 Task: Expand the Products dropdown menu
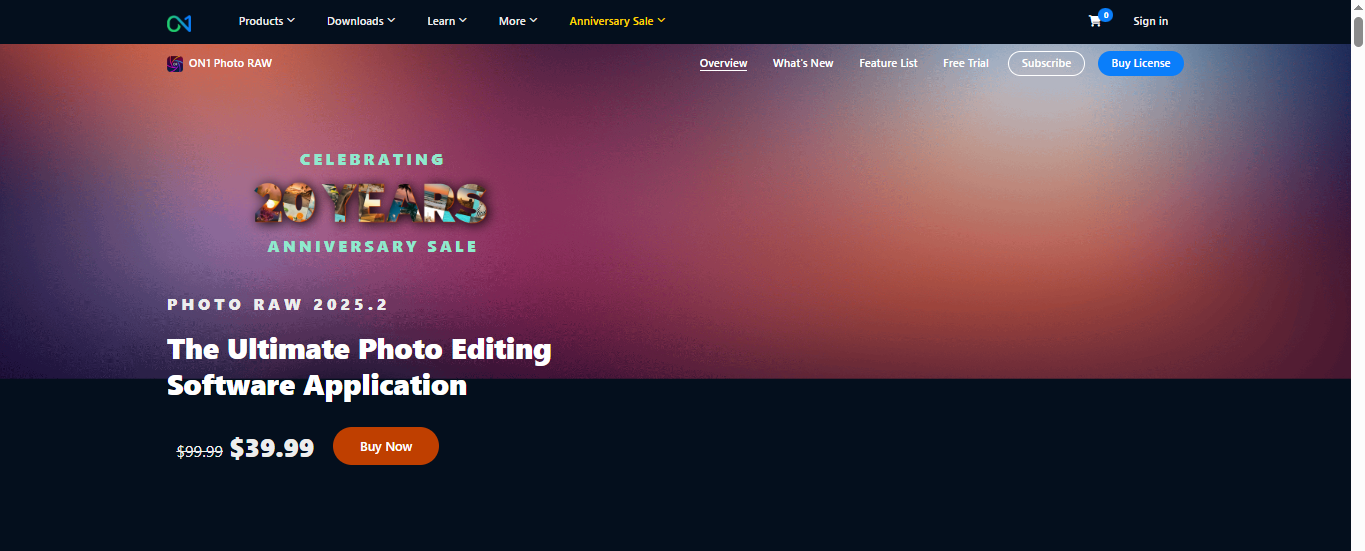click(x=267, y=21)
